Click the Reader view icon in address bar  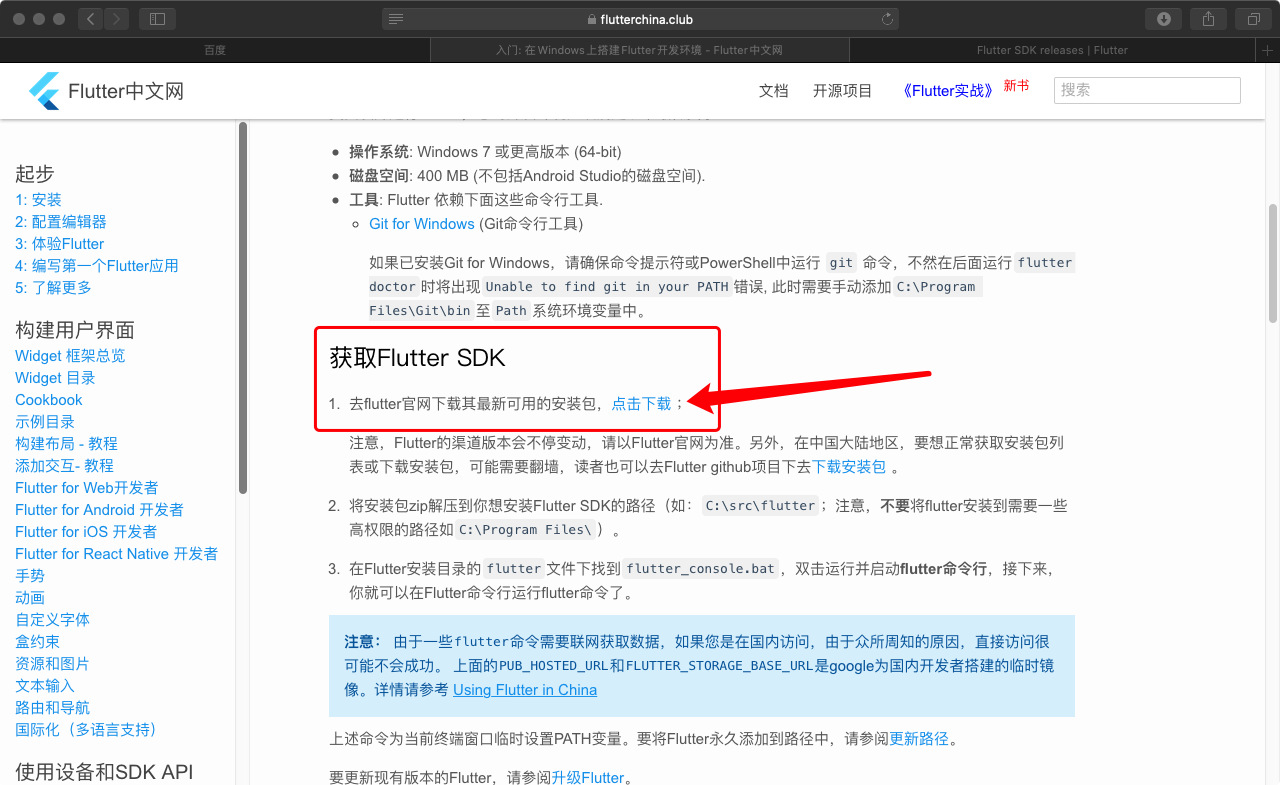pos(396,19)
